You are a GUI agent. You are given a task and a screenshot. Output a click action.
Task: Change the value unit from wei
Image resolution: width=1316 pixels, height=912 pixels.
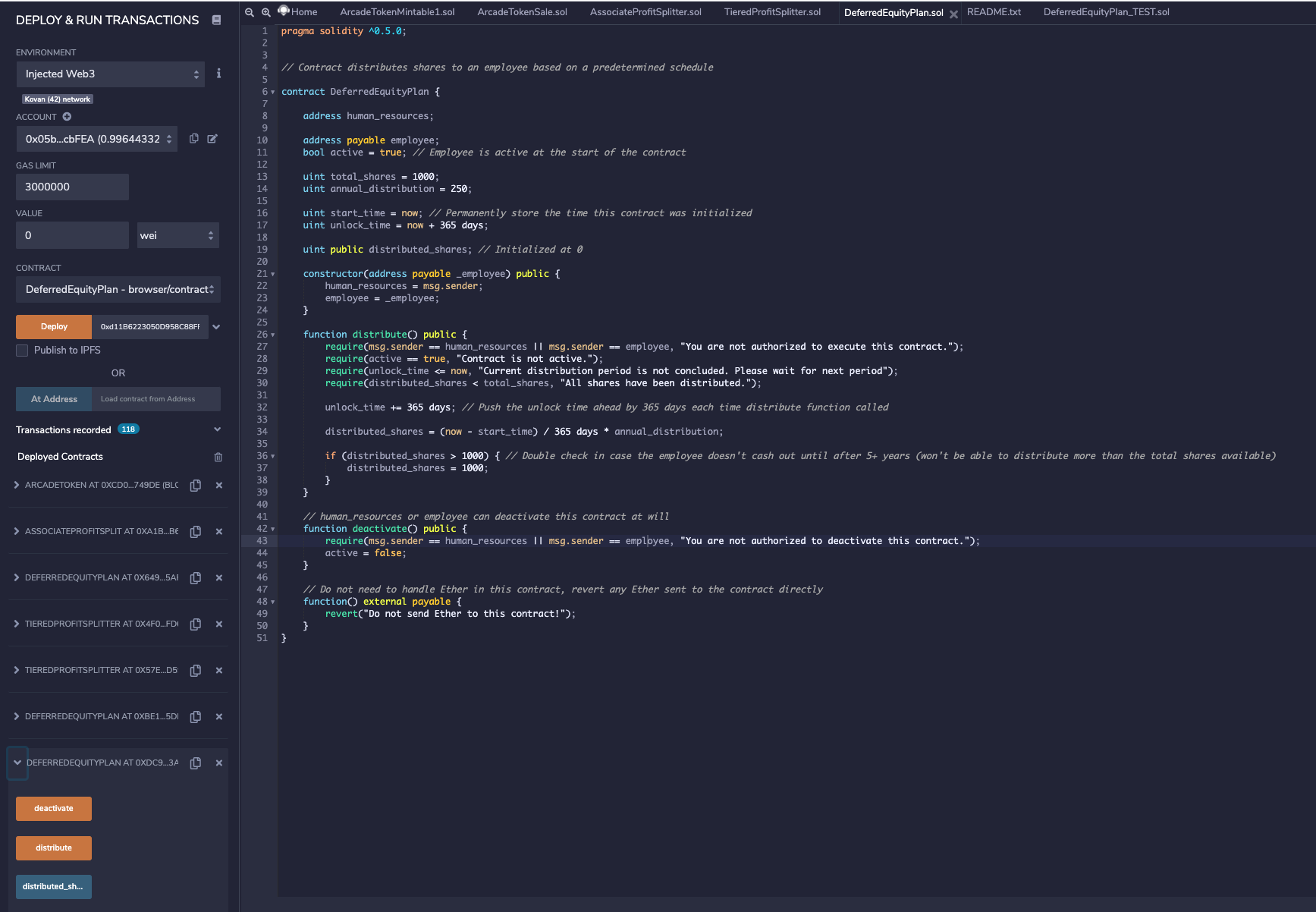(178, 235)
